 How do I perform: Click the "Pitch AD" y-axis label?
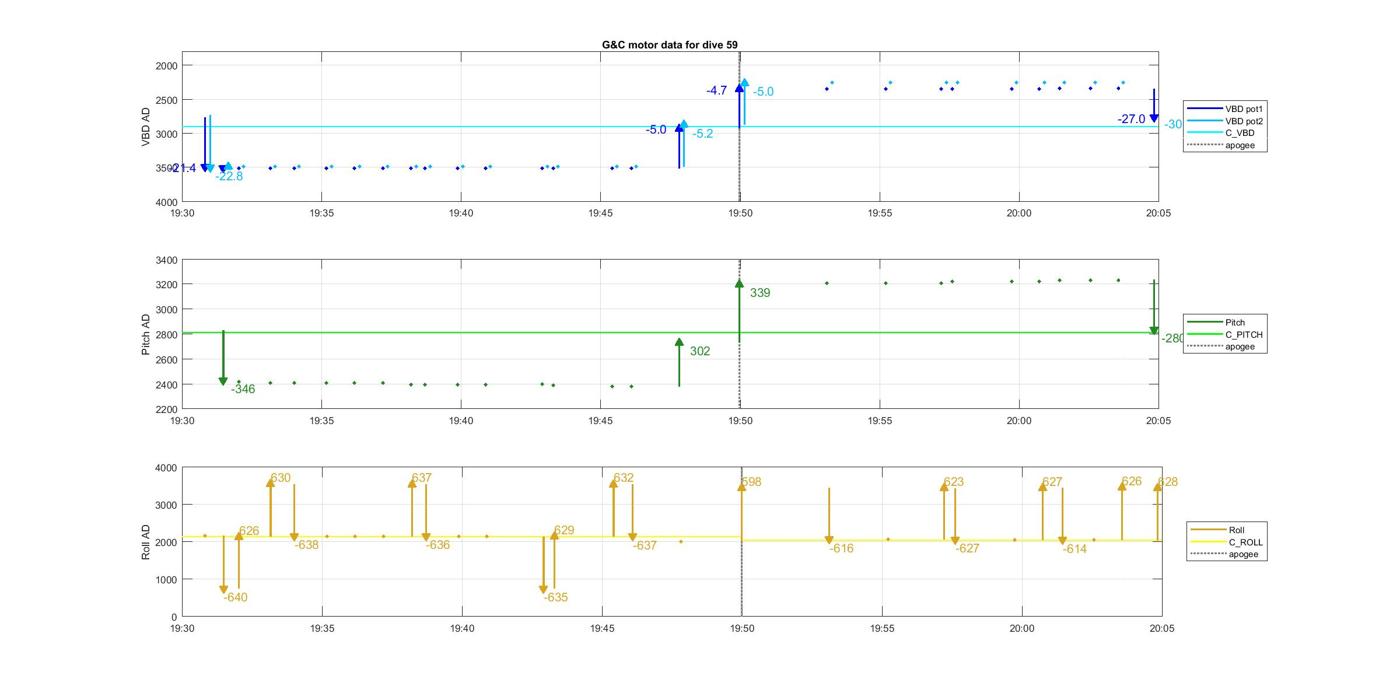pyautogui.click(x=146, y=335)
